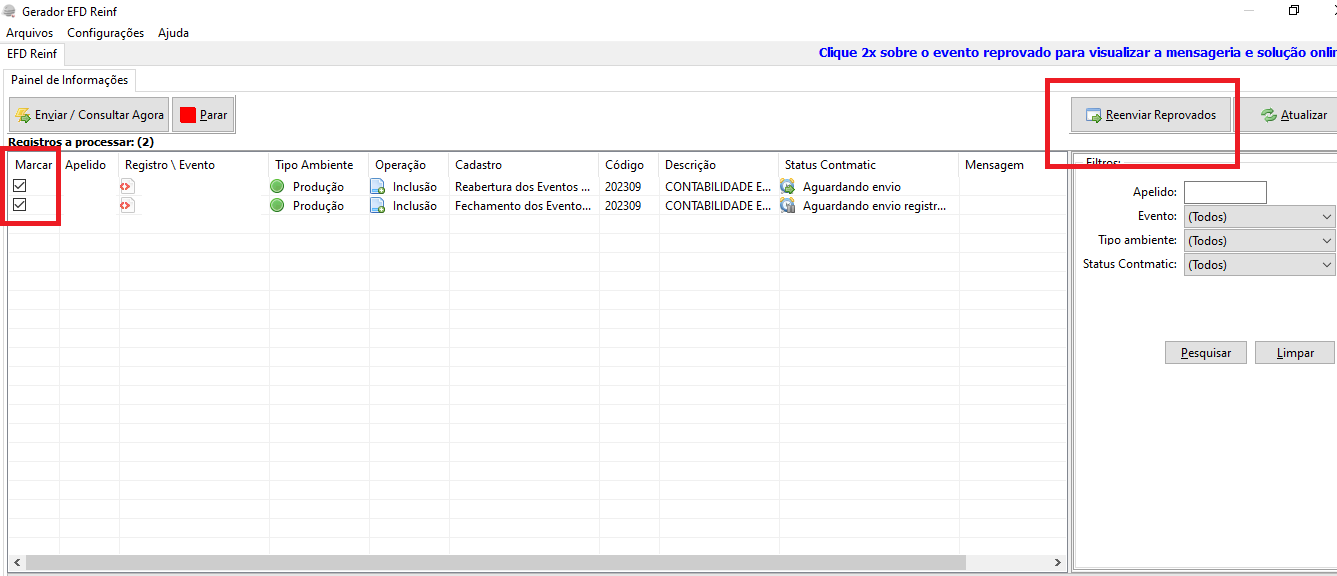The width and height of the screenshot is (1337, 576).
Task: Focus the Apelido filter text field
Action: [x=1225, y=192]
